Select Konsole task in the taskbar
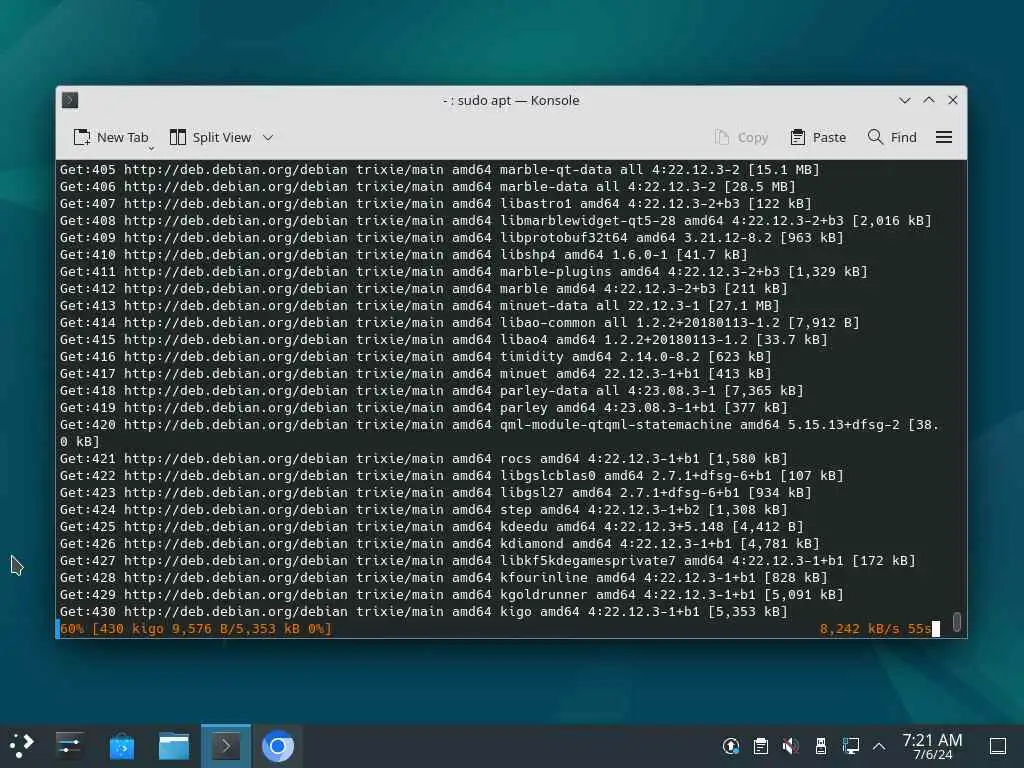 [x=225, y=746]
